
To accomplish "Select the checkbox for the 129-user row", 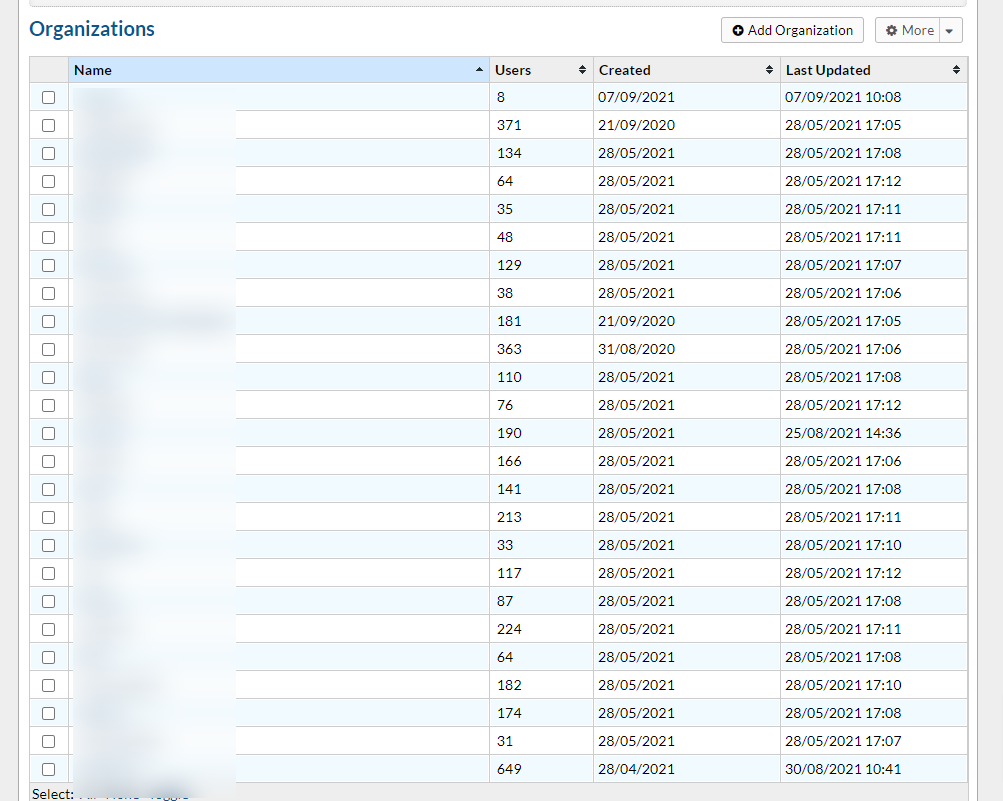I will click(48, 266).
